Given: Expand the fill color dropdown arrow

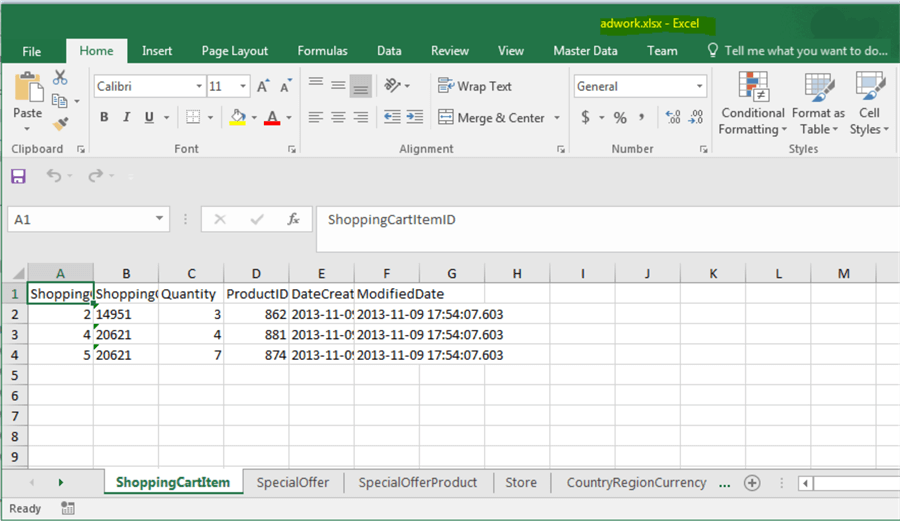Looking at the screenshot, I should (x=254, y=118).
